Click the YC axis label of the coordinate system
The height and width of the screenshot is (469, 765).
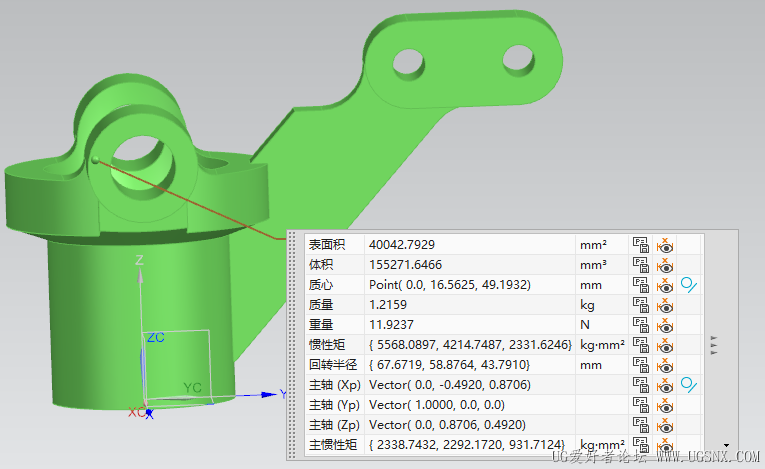pos(192,387)
